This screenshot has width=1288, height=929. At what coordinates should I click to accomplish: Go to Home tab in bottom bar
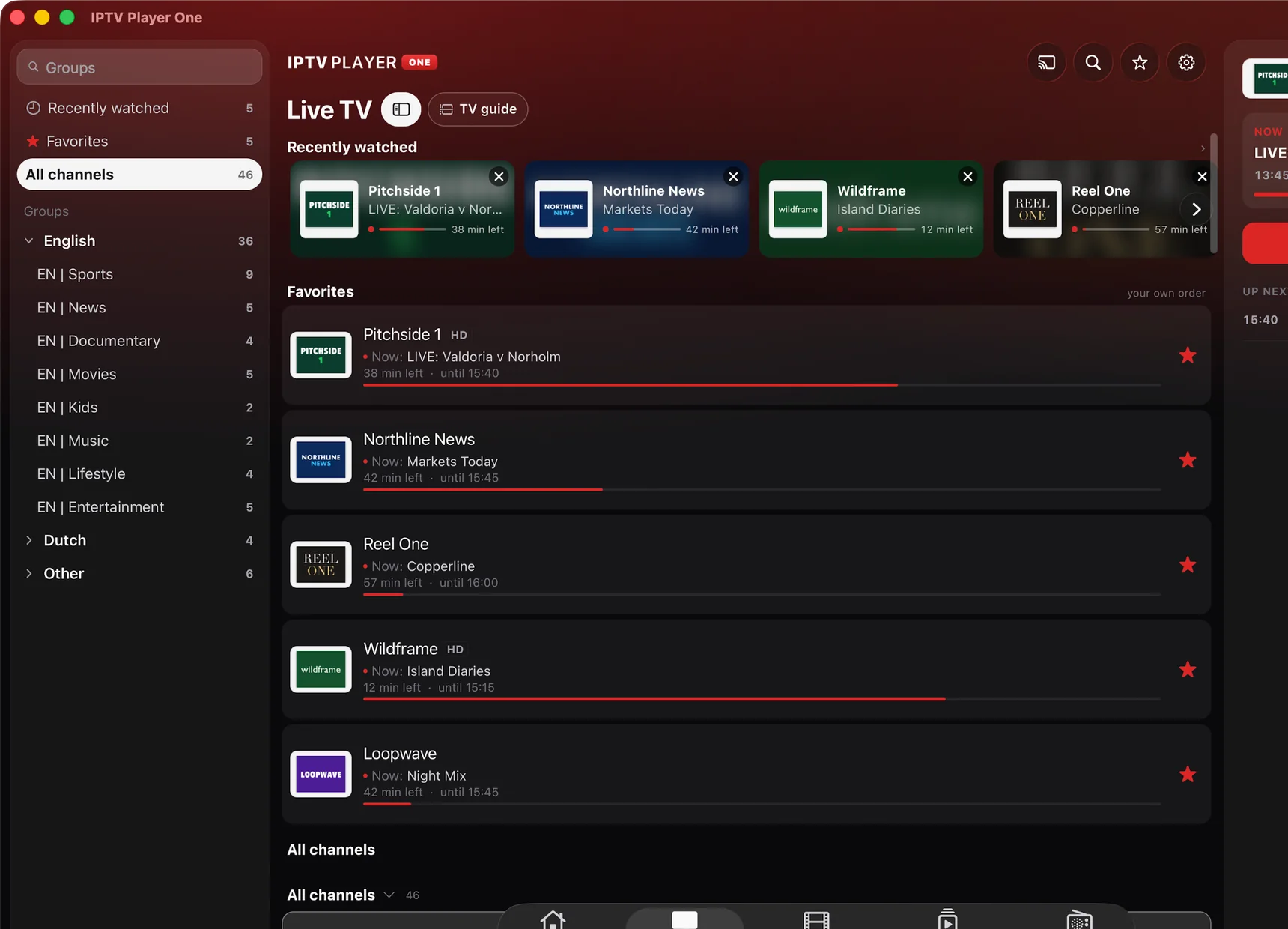553,919
